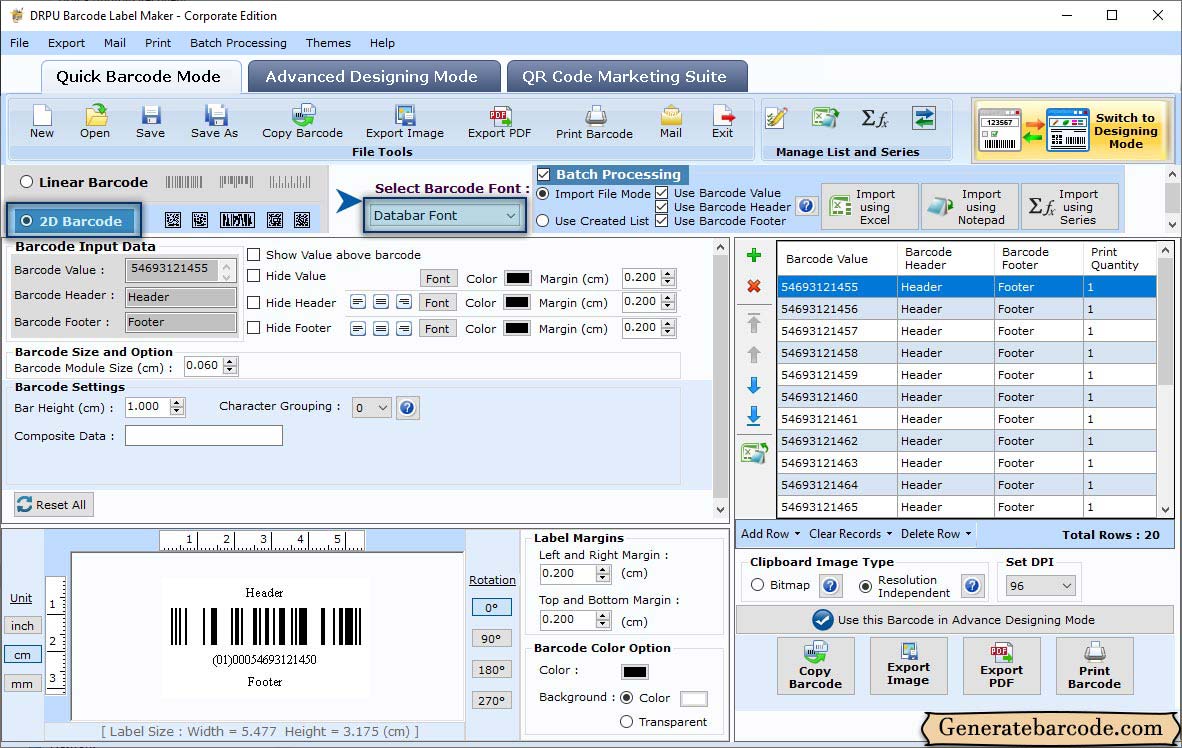Open the Batch Processing menu

[x=238, y=43]
